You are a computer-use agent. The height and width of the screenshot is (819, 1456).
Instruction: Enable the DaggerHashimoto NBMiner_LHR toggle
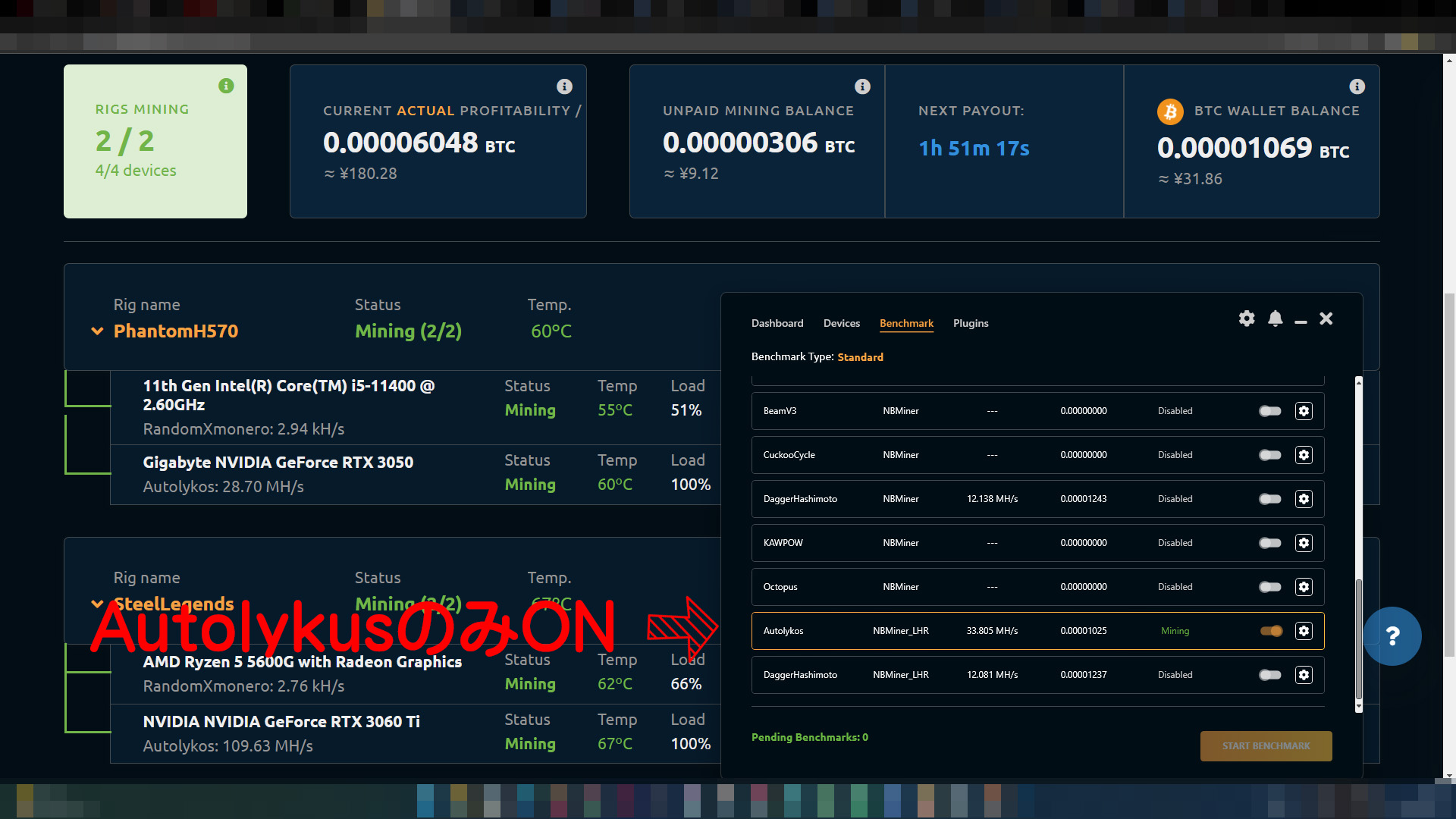tap(1270, 675)
